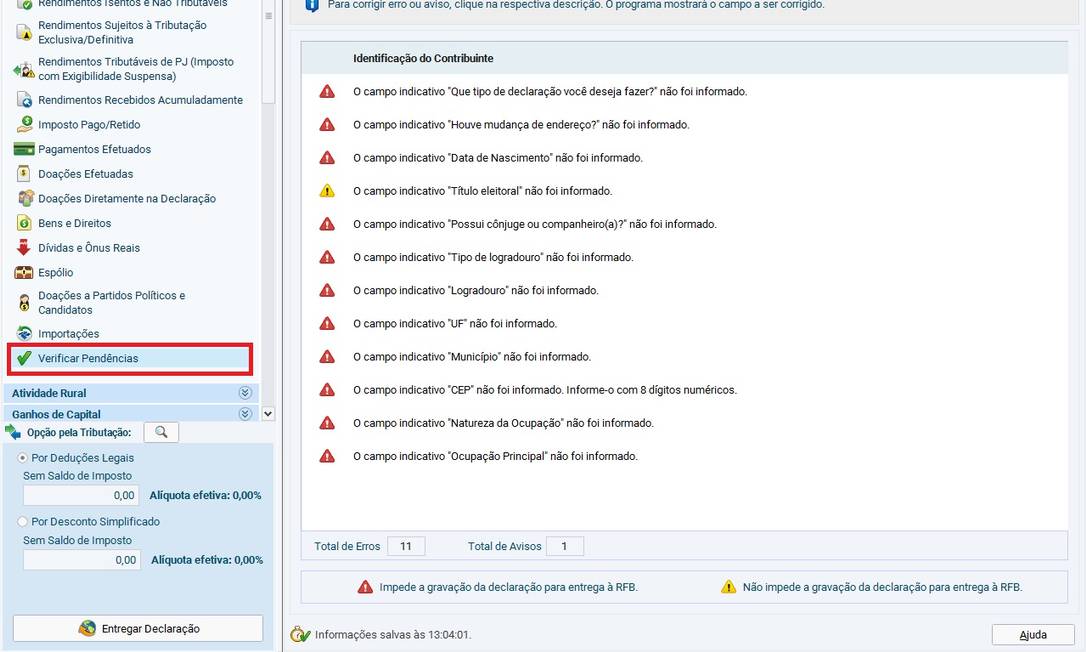Open Doações Efetuadas in the sidebar menu
The height and width of the screenshot is (652, 1086).
click(85, 174)
